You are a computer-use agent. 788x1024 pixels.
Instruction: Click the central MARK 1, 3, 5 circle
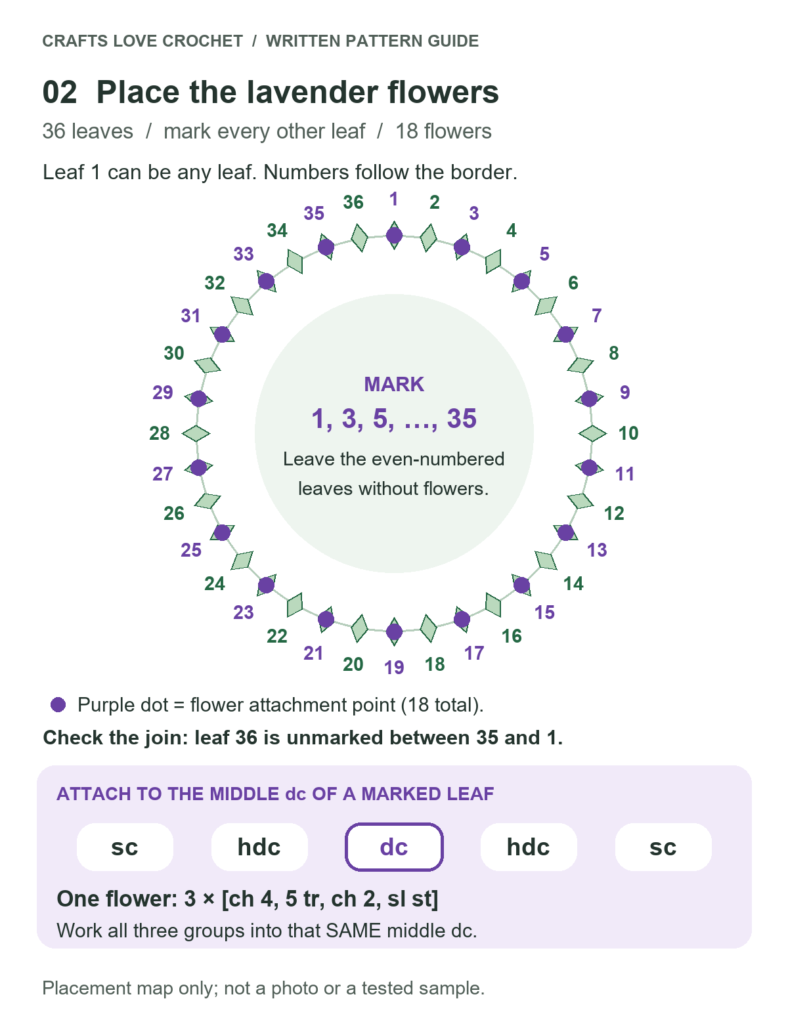(394, 433)
